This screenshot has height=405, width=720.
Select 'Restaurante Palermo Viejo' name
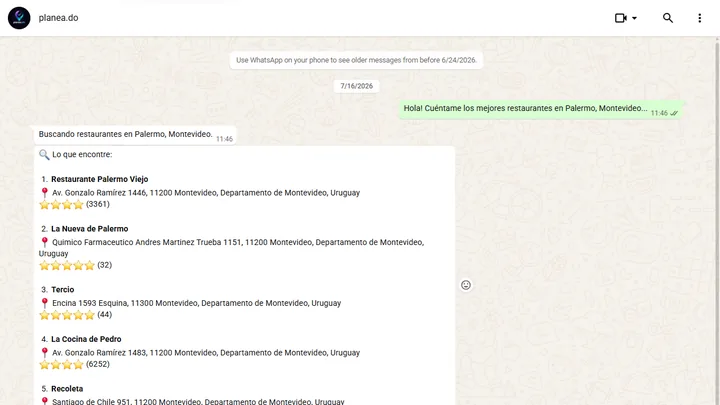(100, 179)
